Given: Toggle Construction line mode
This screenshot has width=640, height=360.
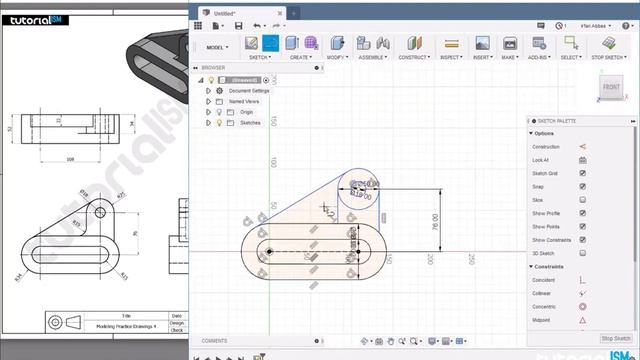Looking at the screenshot, I should coord(582,147).
